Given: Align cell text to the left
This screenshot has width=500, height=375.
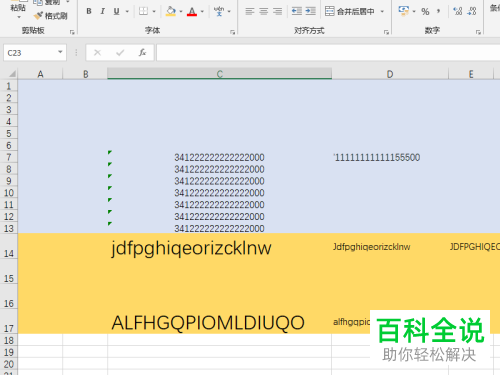Looking at the screenshot, I should click(249, 11).
